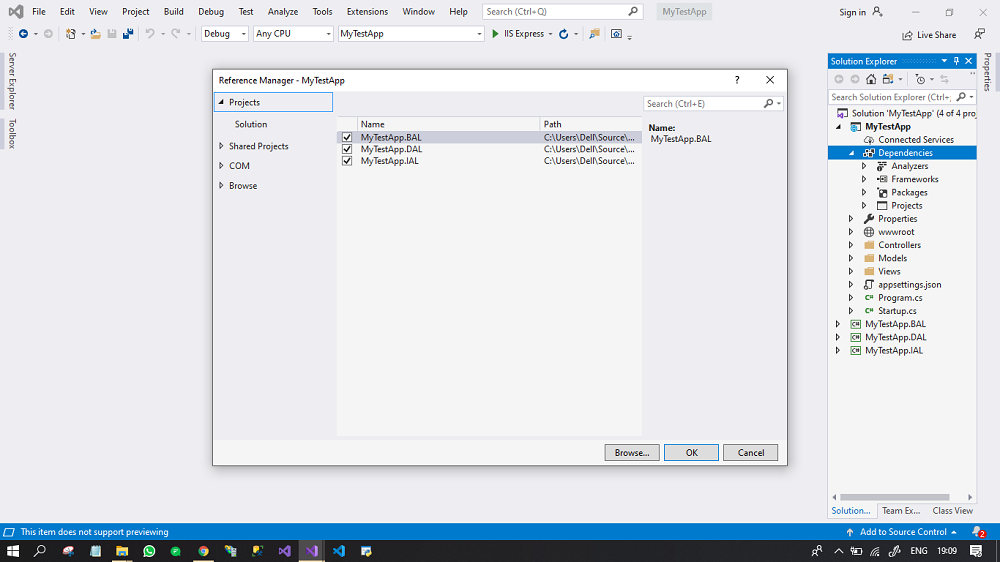Uncheck the MyTestApp.DAL reference checkbox

(347, 149)
